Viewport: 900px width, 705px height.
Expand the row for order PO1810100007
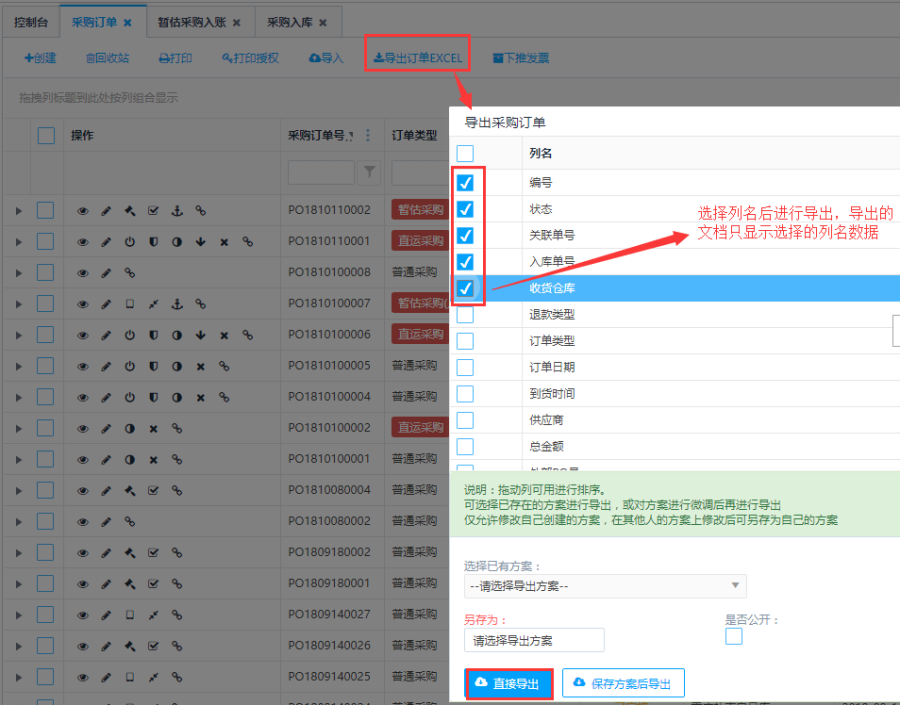click(x=18, y=304)
